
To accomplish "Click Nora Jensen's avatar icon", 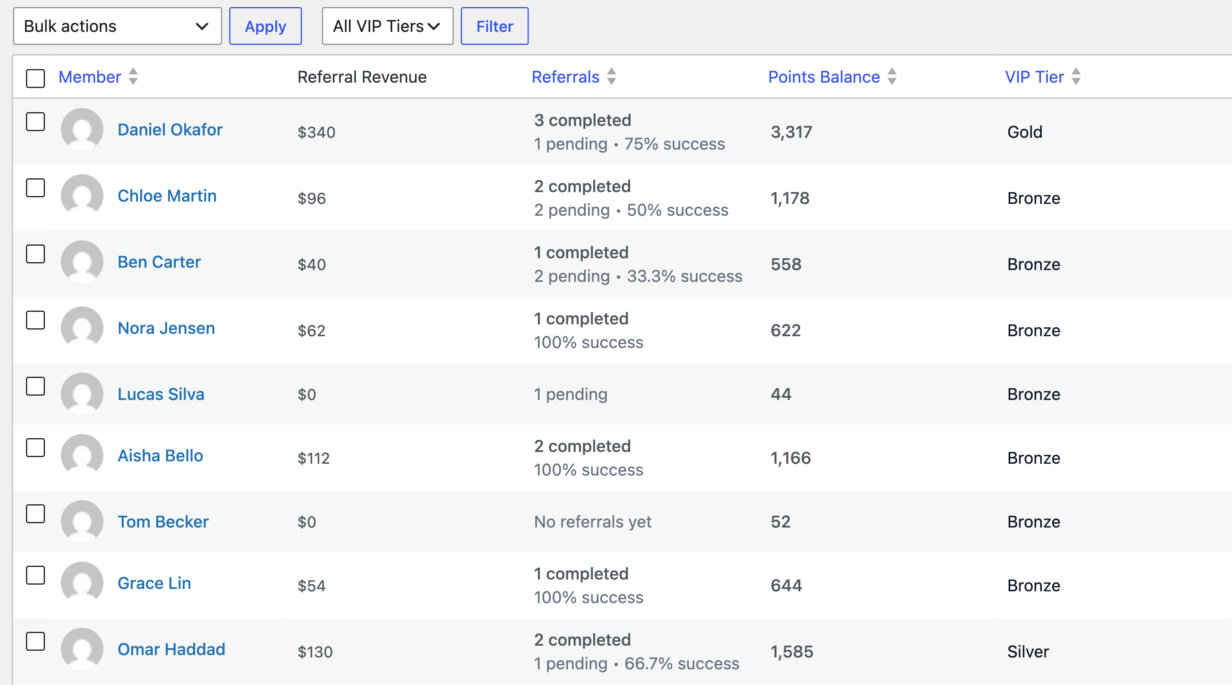I will [x=82, y=329].
